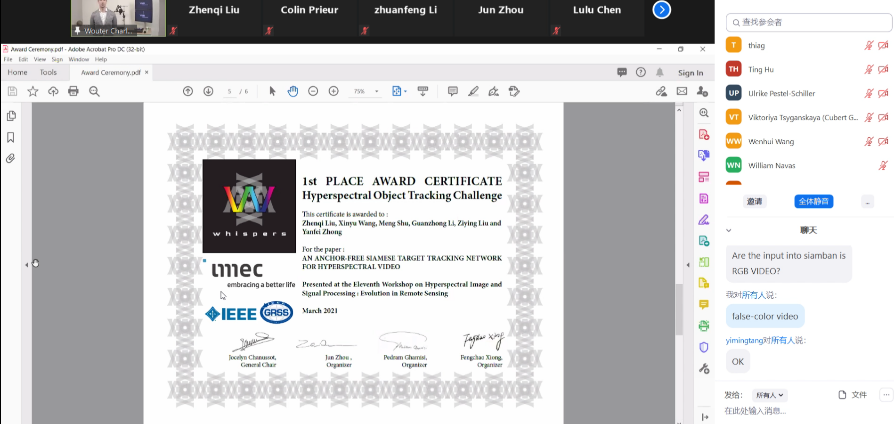The width and height of the screenshot is (894, 424).
Task: Click the blue mute all button
Action: [814, 201]
